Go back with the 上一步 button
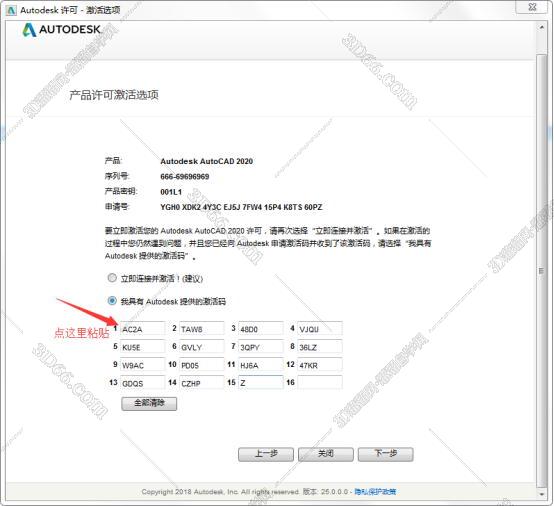Image resolution: width=554 pixels, height=506 pixels. pos(266,454)
